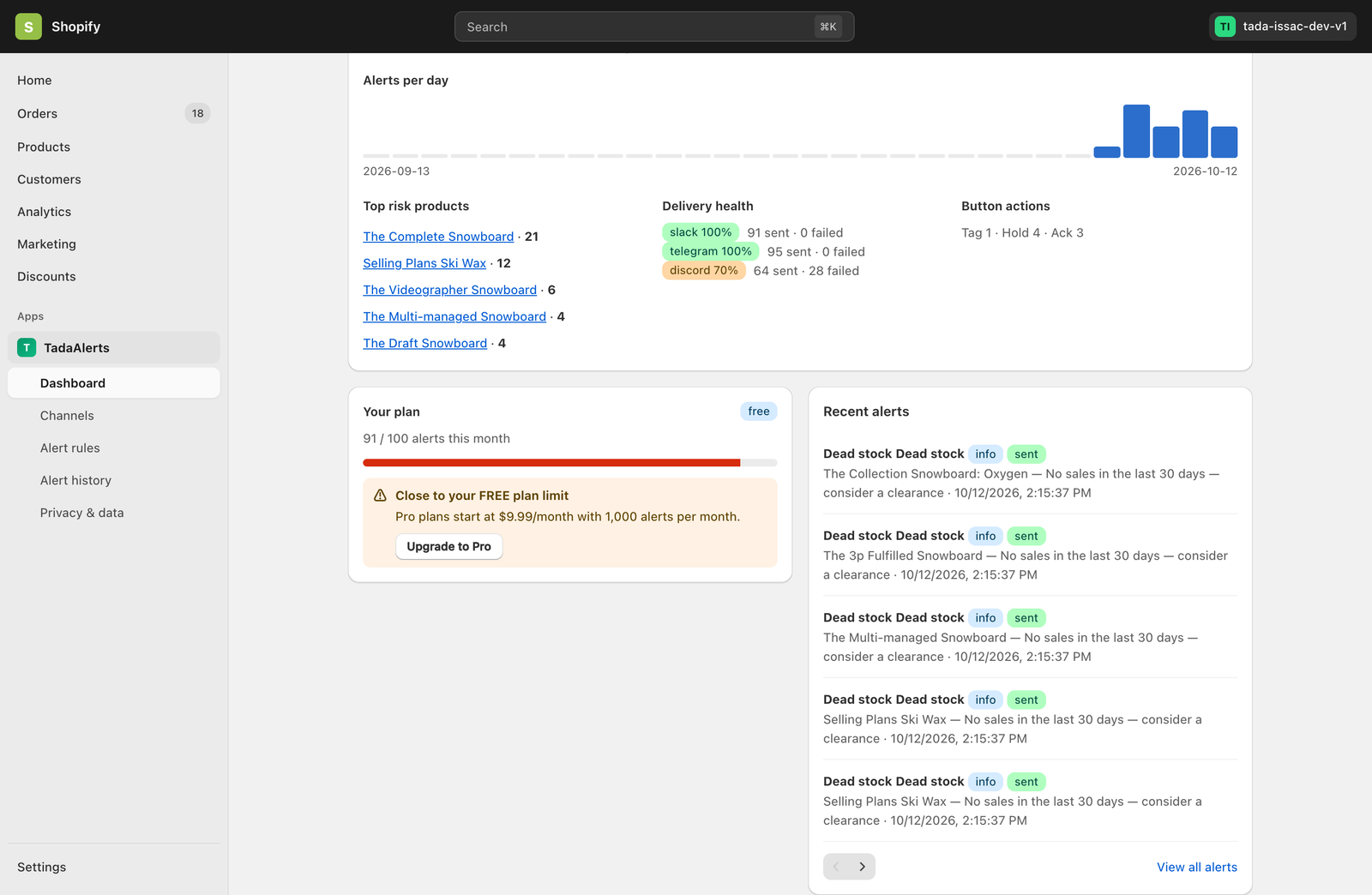Open Selling Plans Ski Wax link
The width and height of the screenshot is (1372, 895).
tap(424, 263)
